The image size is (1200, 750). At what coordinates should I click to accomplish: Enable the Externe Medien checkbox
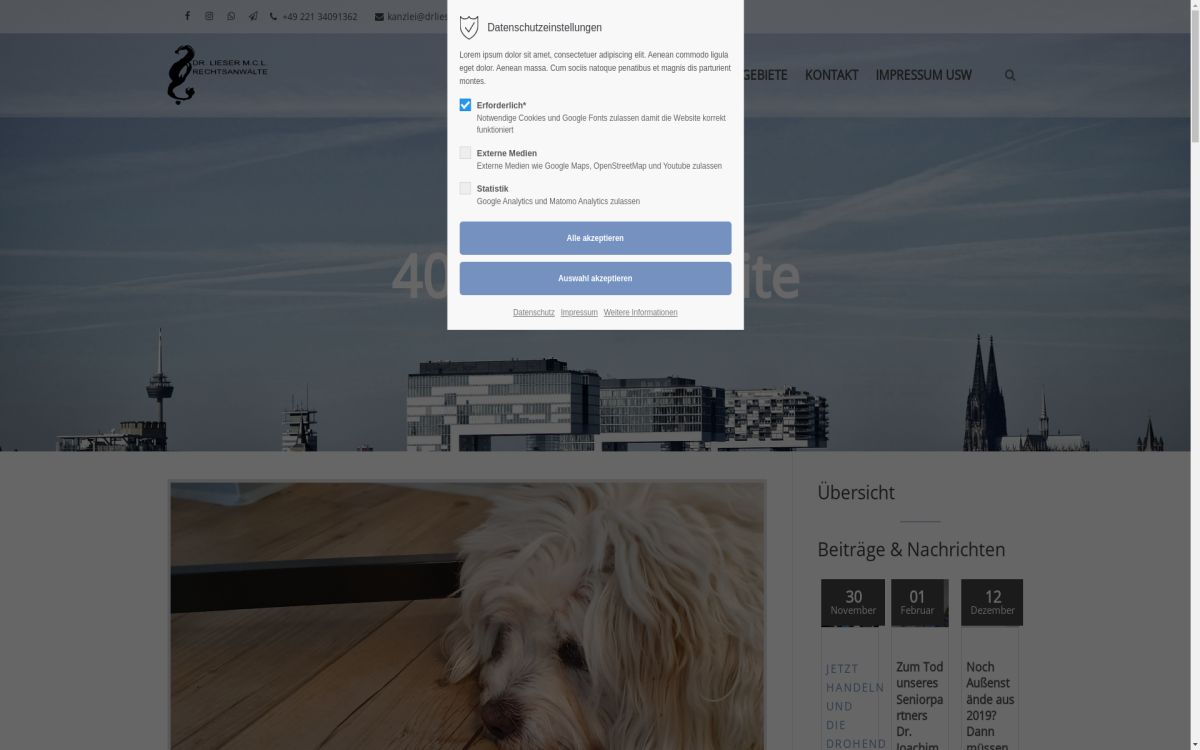point(465,153)
